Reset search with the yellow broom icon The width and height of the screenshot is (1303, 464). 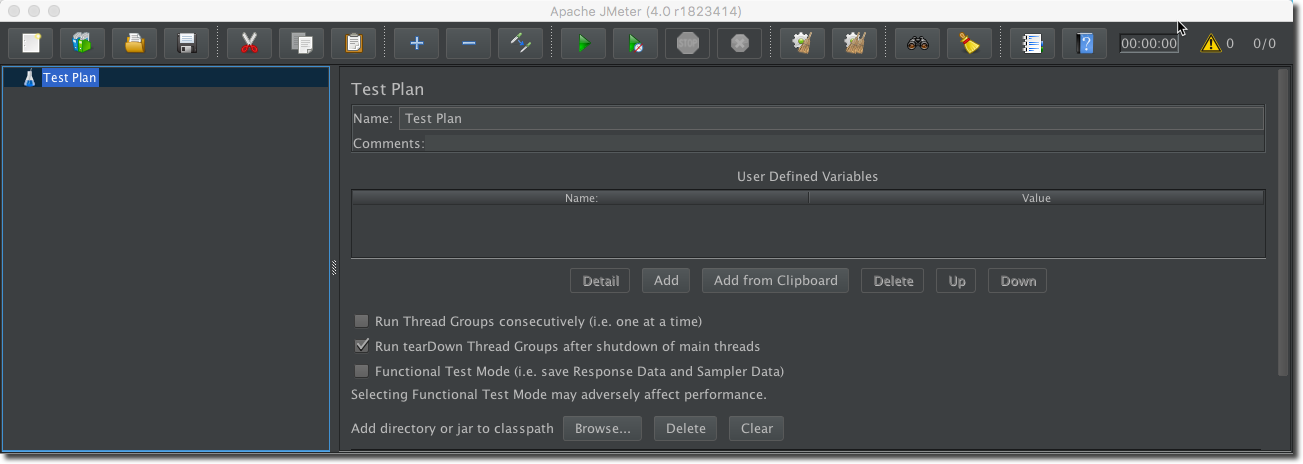tap(969, 43)
